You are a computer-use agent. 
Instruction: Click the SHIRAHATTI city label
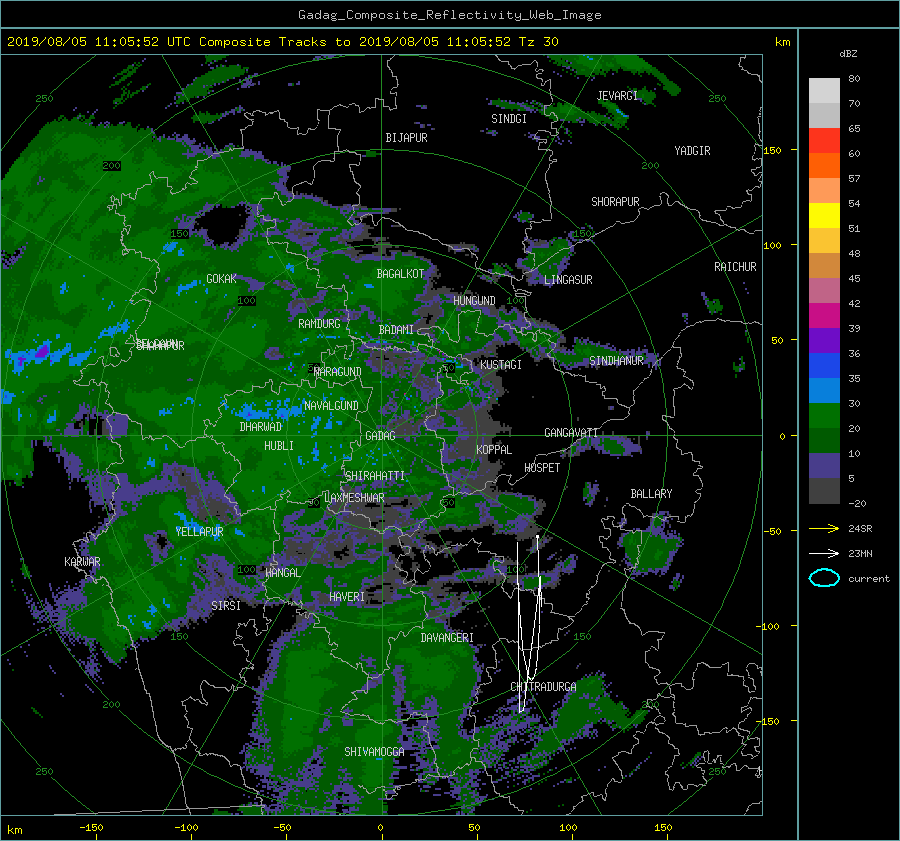(375, 476)
